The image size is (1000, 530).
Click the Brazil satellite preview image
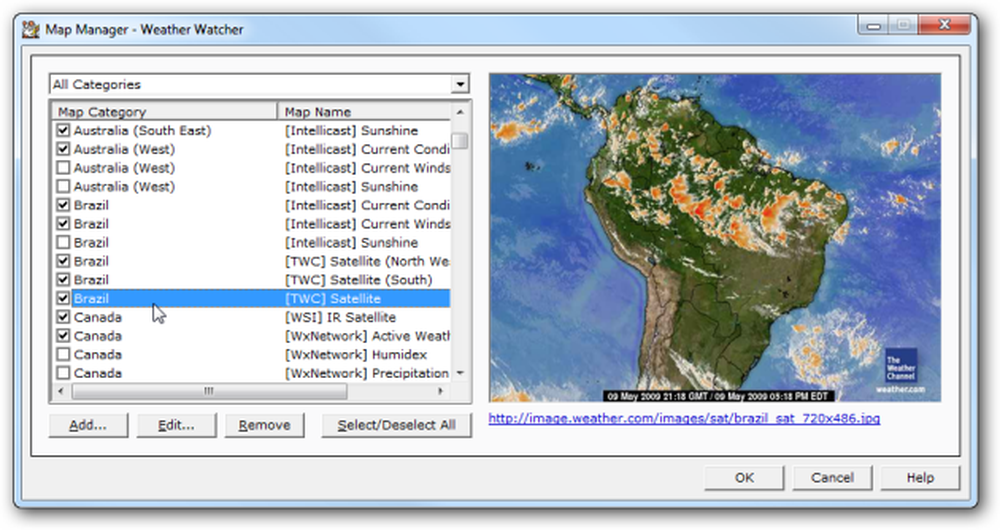[715, 237]
